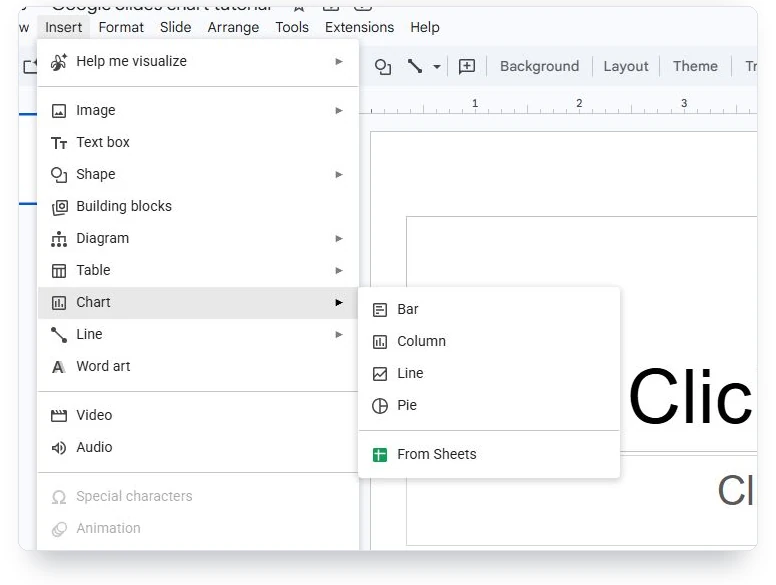Click the Building blocks icon

(59, 207)
